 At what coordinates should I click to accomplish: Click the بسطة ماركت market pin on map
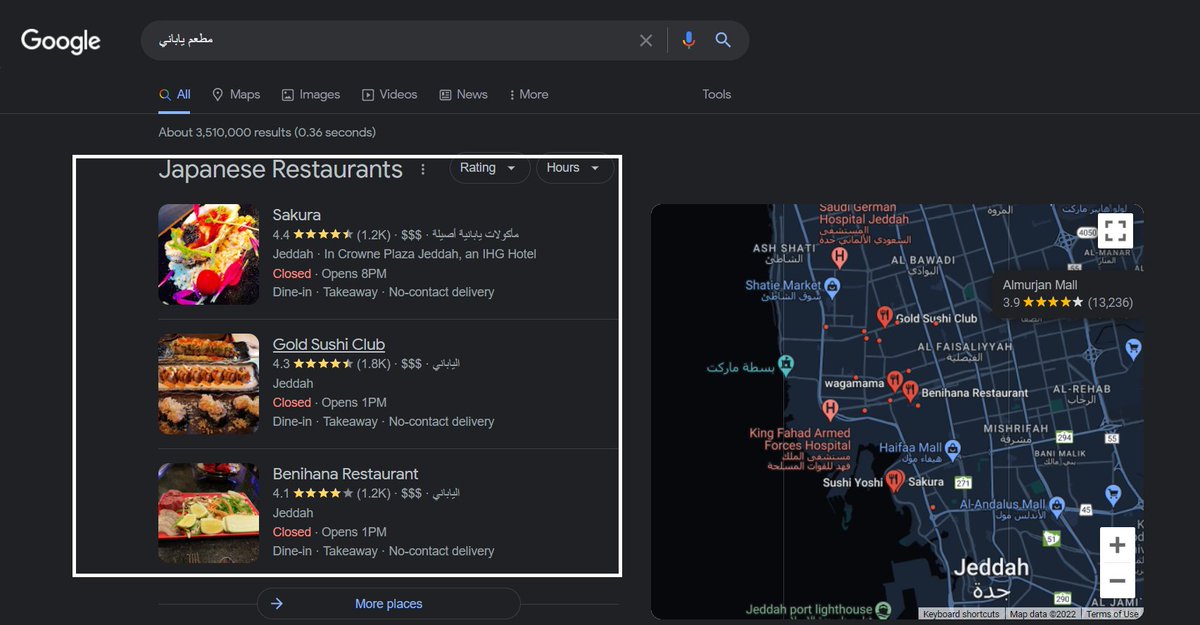[787, 364]
